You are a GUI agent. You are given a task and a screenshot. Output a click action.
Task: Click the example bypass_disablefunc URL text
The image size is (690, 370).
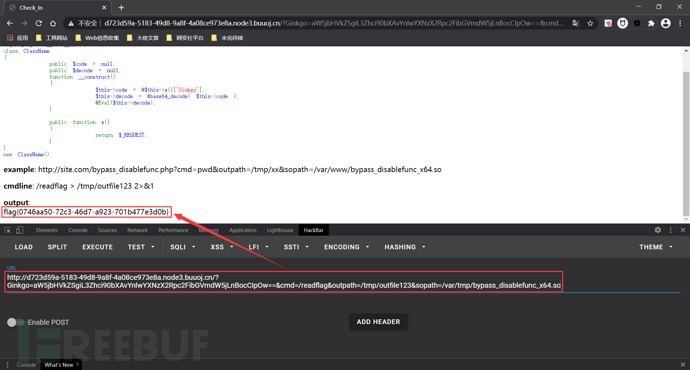(x=240, y=169)
